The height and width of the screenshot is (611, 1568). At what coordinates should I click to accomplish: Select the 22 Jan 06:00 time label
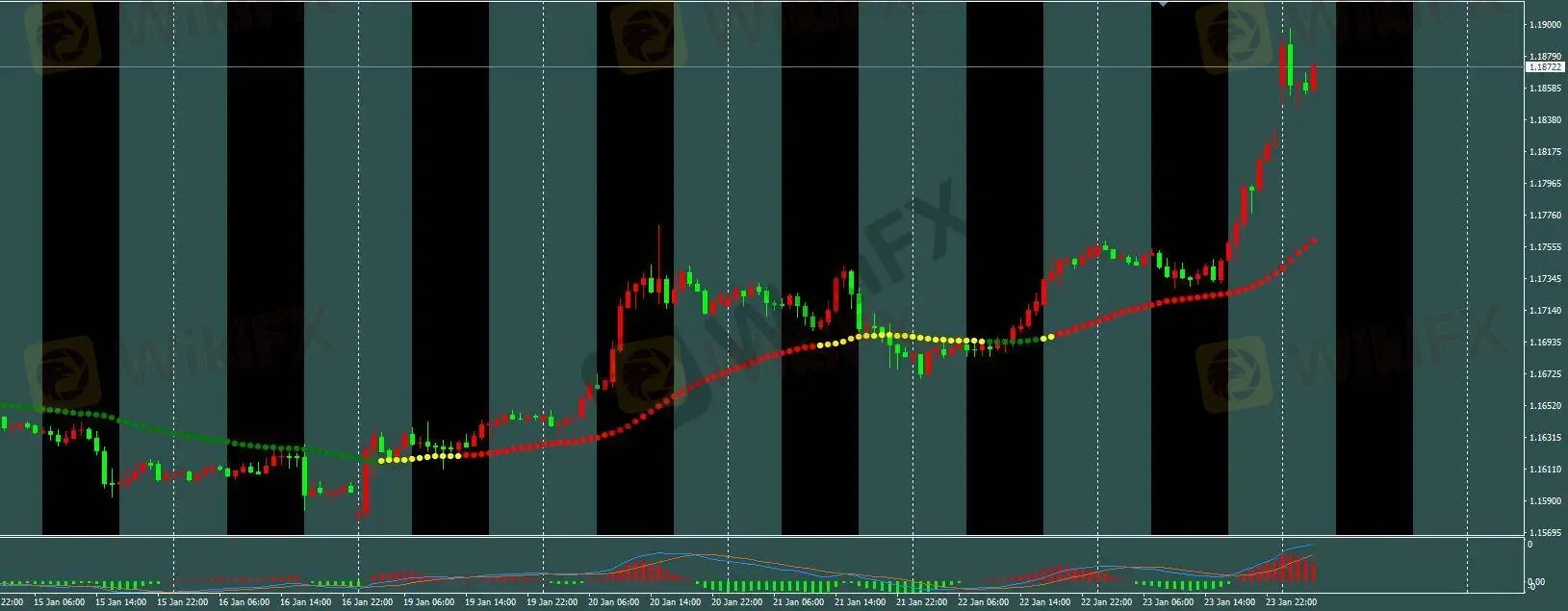click(x=984, y=602)
